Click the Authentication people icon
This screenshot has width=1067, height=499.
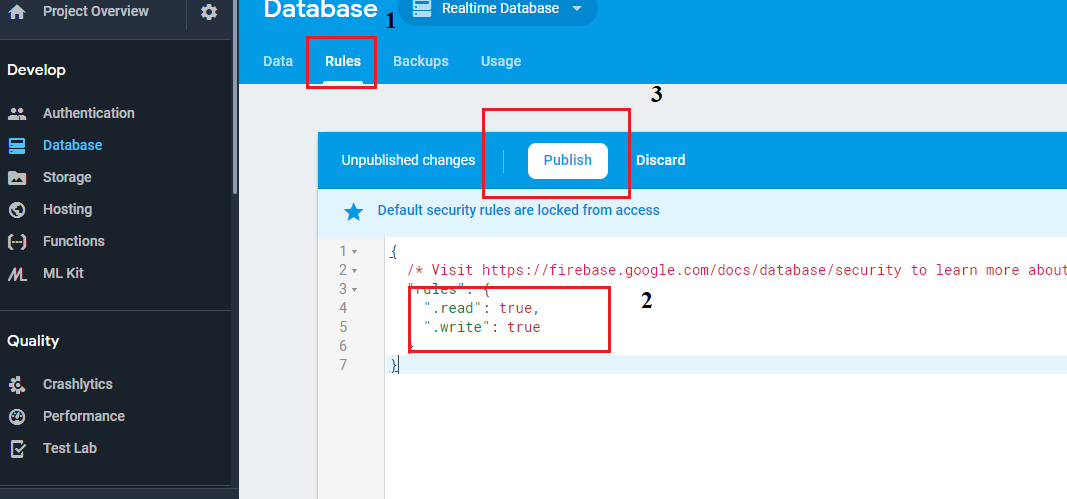[x=17, y=114]
